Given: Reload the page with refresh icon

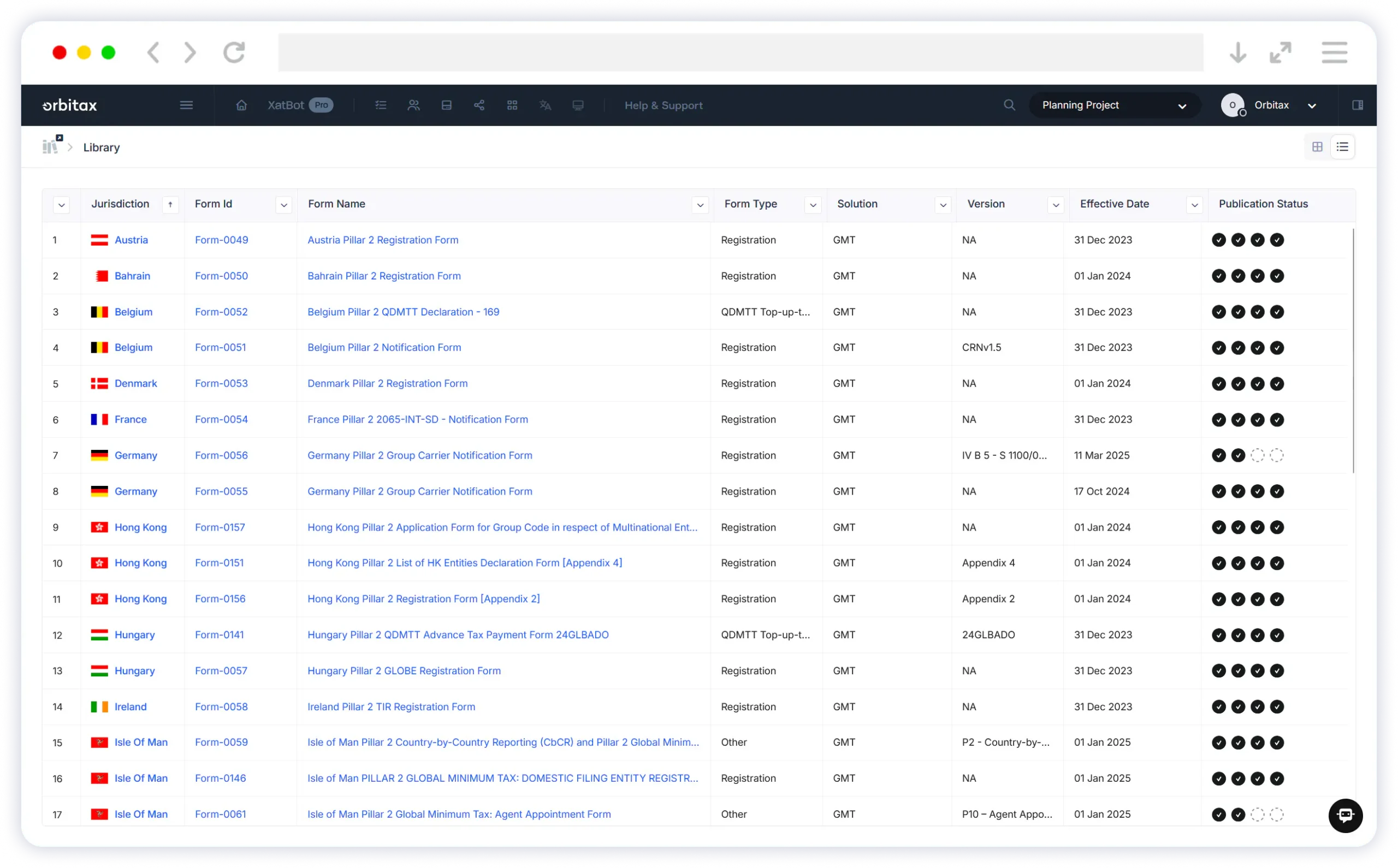Looking at the screenshot, I should (234, 53).
